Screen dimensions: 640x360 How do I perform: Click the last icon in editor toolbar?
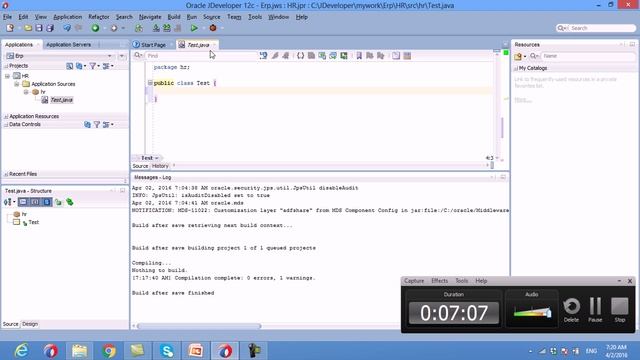[407, 56]
